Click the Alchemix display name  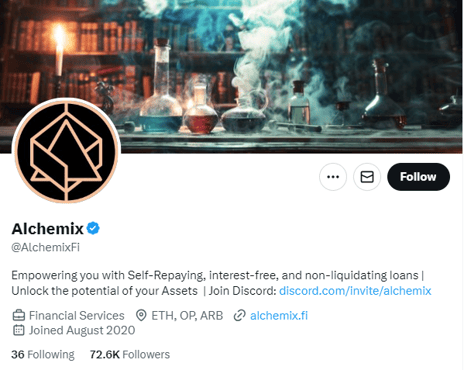pyautogui.click(x=48, y=229)
